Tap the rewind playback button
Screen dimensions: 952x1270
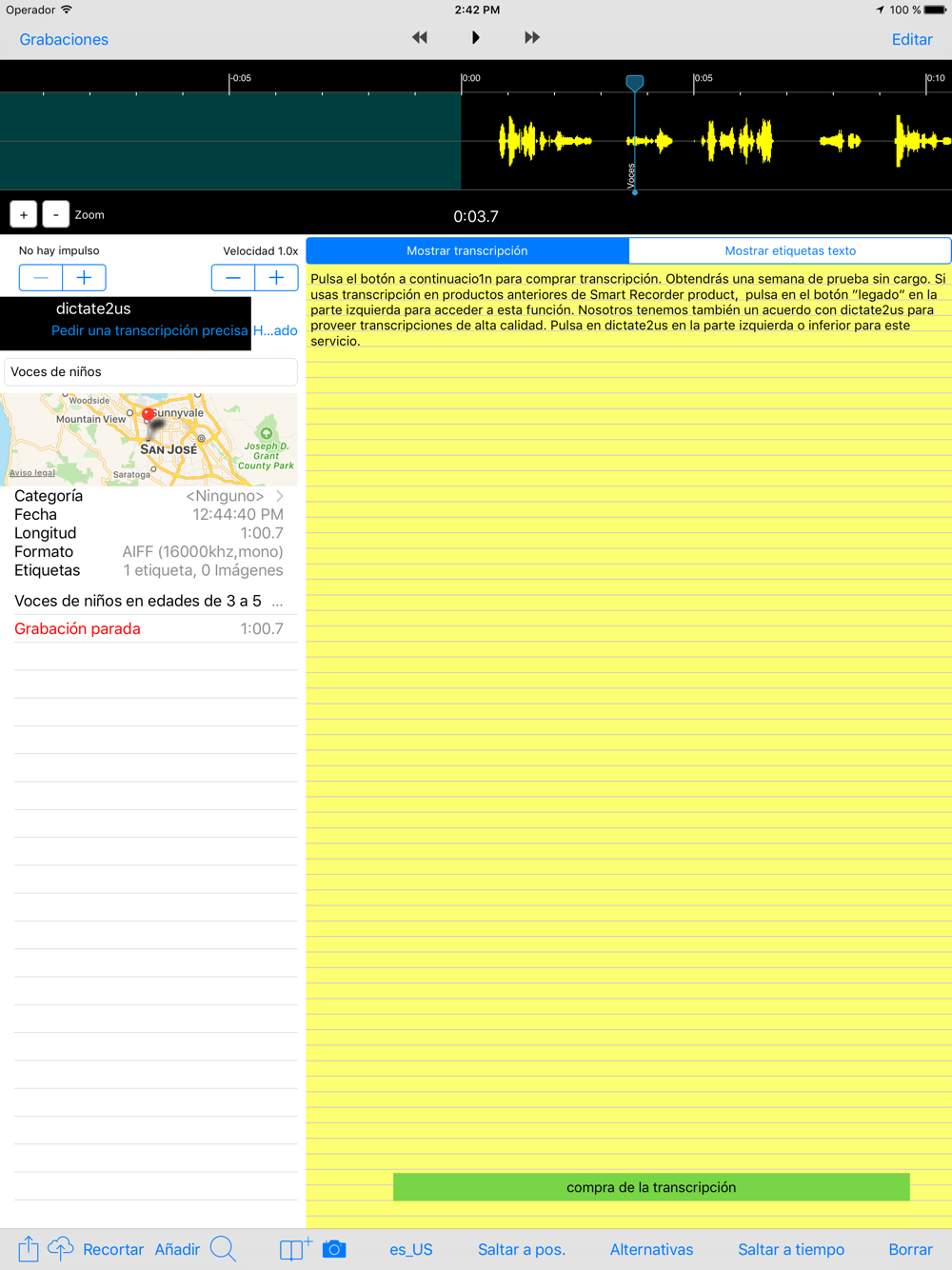tap(420, 38)
